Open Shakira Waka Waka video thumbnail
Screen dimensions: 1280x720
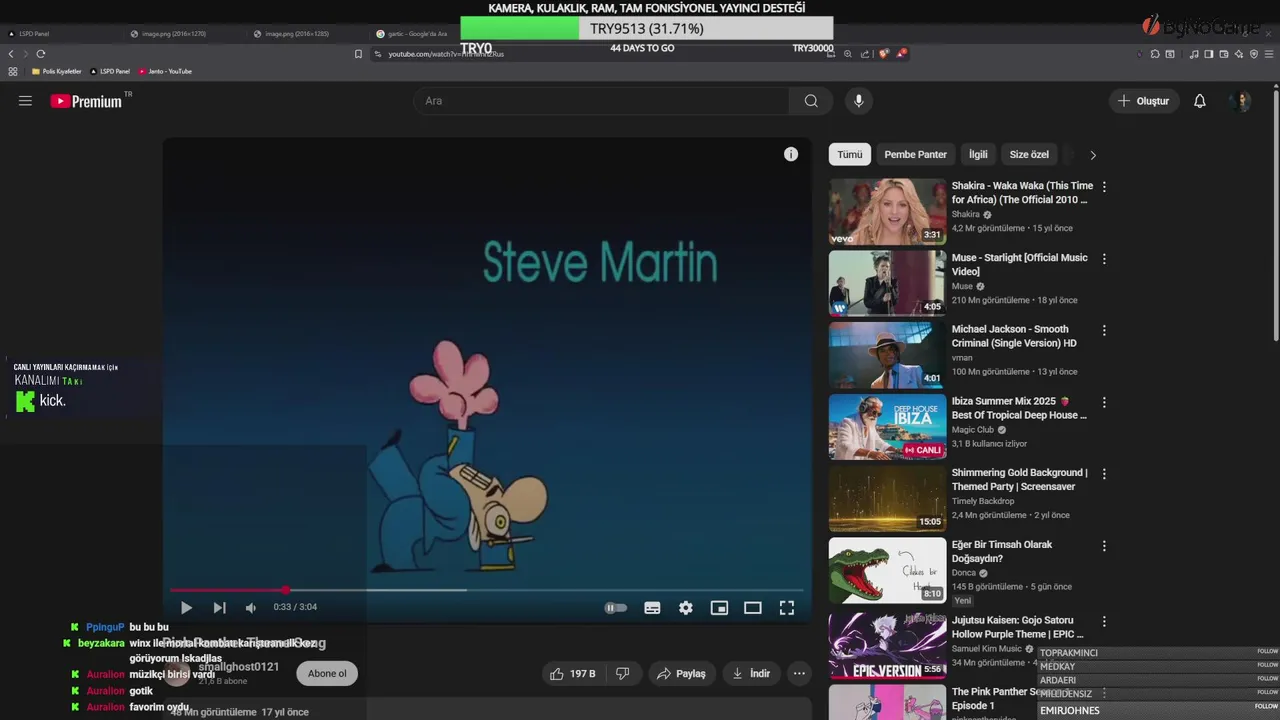click(887, 211)
